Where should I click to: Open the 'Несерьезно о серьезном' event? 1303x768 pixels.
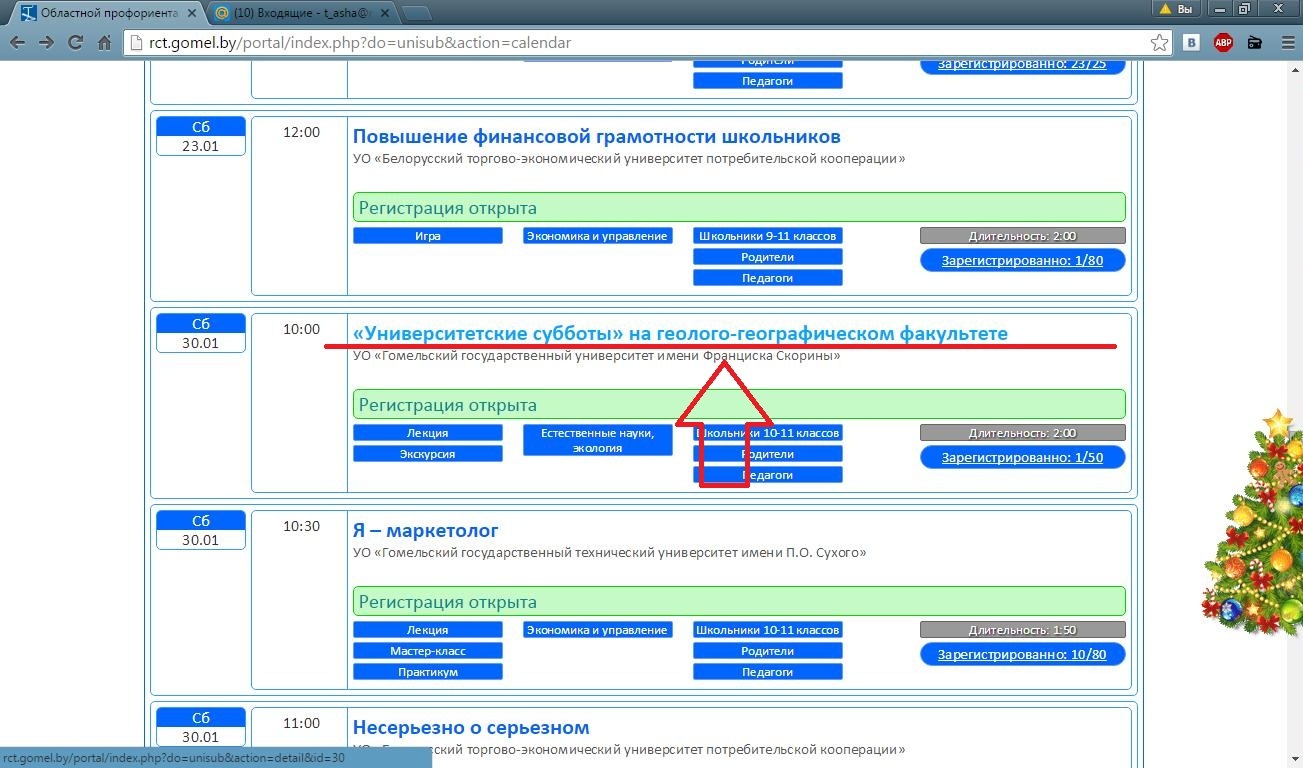coord(471,727)
